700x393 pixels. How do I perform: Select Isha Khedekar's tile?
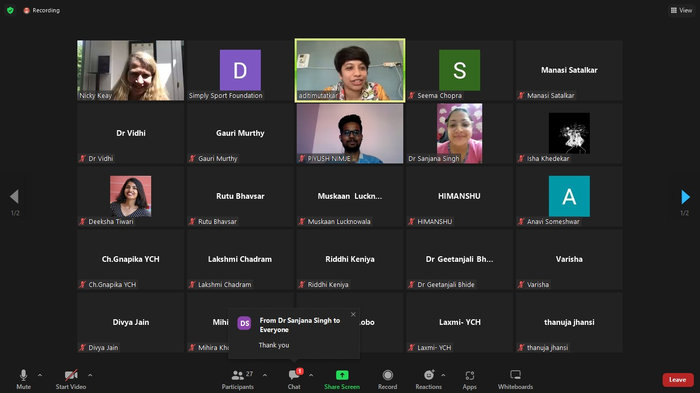coord(569,133)
